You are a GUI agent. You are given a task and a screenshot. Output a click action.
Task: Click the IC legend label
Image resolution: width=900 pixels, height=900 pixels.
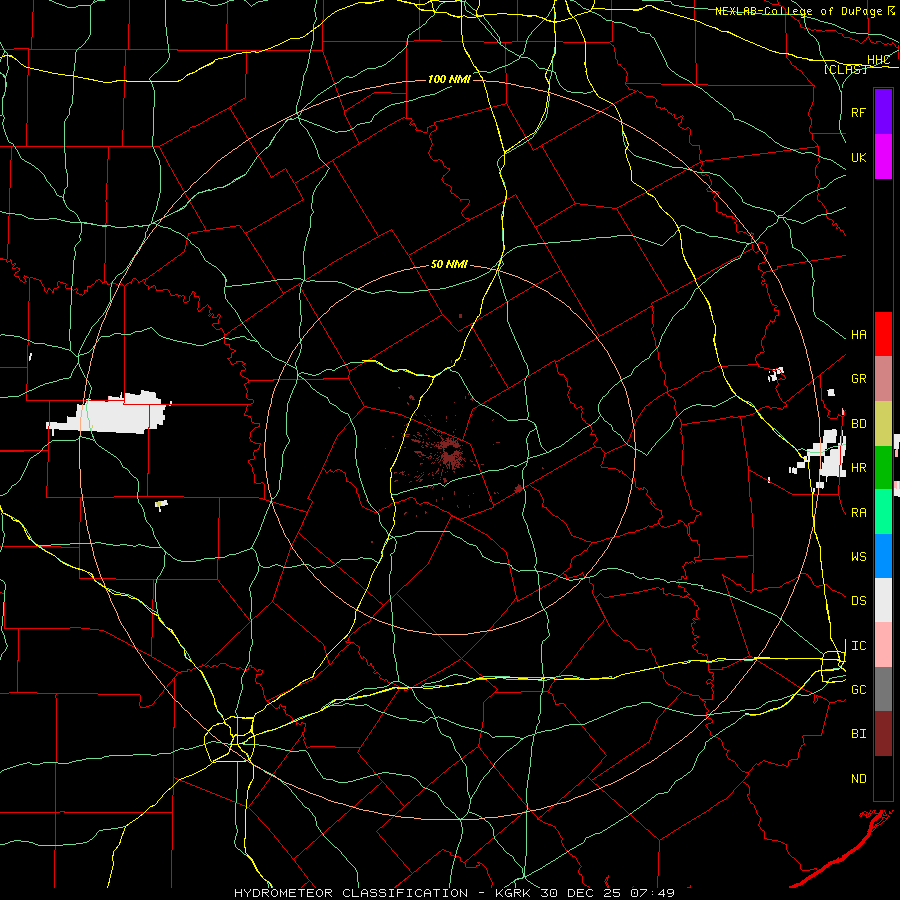858,646
